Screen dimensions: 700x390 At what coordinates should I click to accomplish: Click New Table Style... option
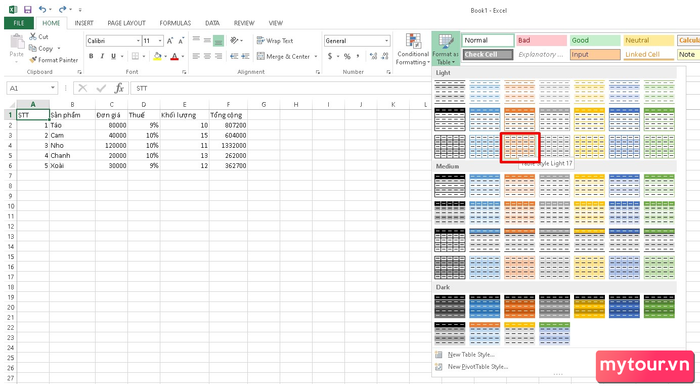471,355
